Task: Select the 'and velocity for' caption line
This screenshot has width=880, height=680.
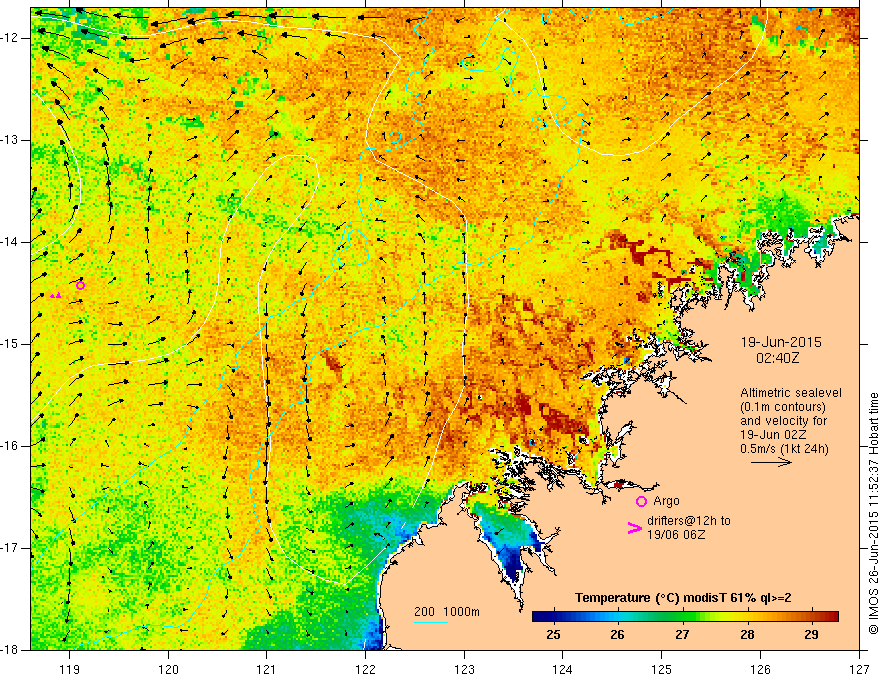Action: pyautogui.click(x=783, y=421)
